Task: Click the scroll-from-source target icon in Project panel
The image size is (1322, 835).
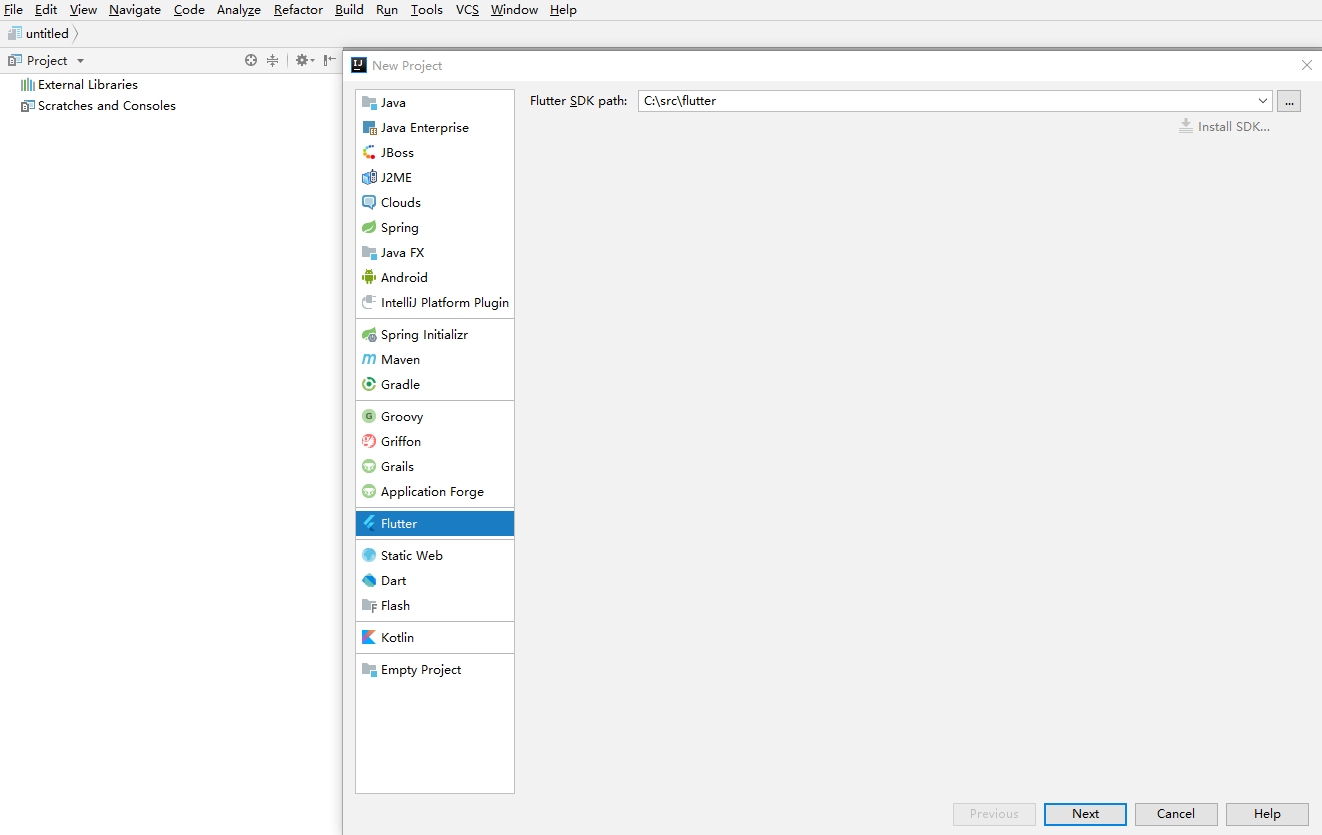Action: point(251,60)
